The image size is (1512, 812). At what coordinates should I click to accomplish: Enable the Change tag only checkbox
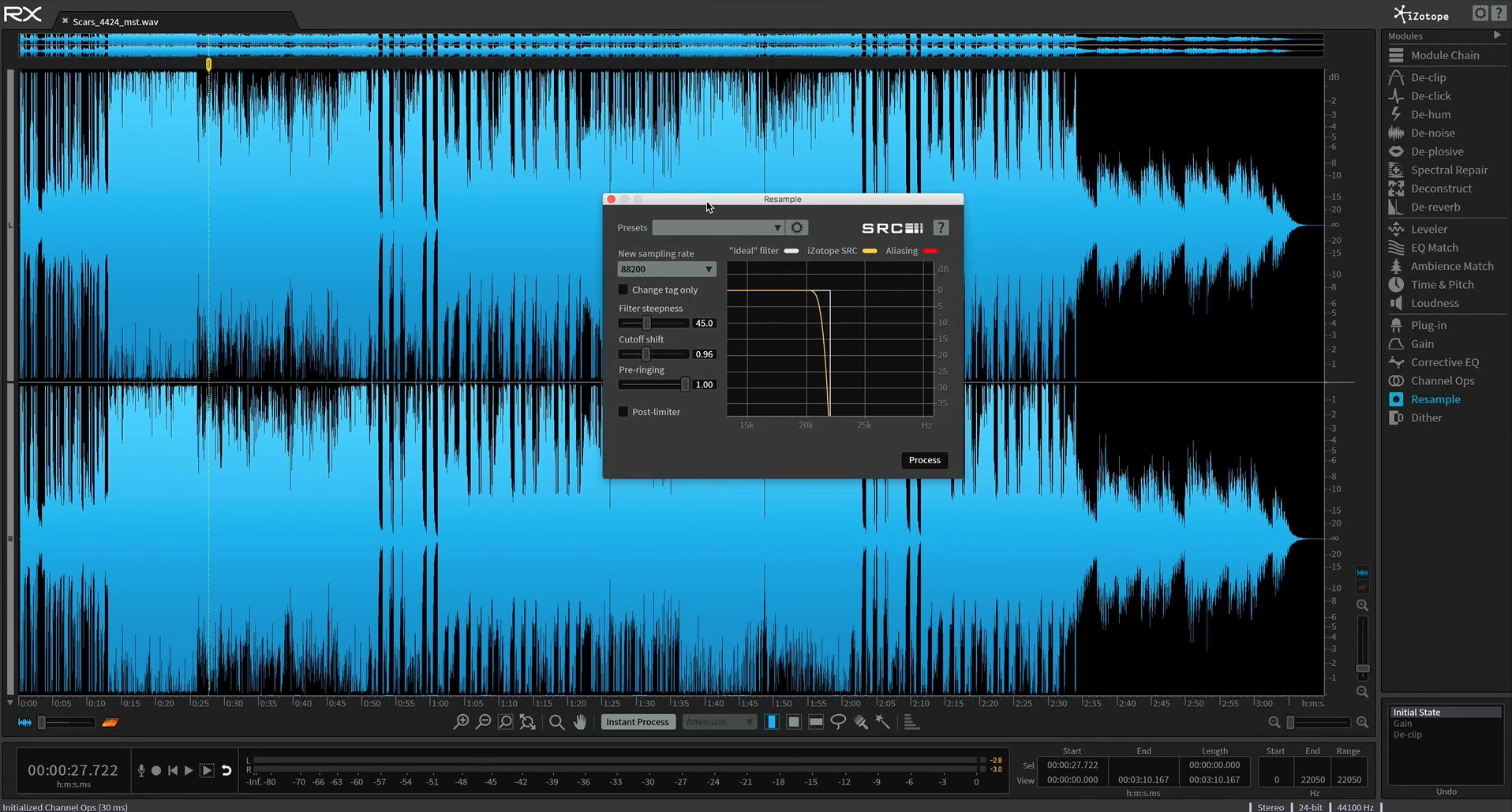(x=623, y=290)
